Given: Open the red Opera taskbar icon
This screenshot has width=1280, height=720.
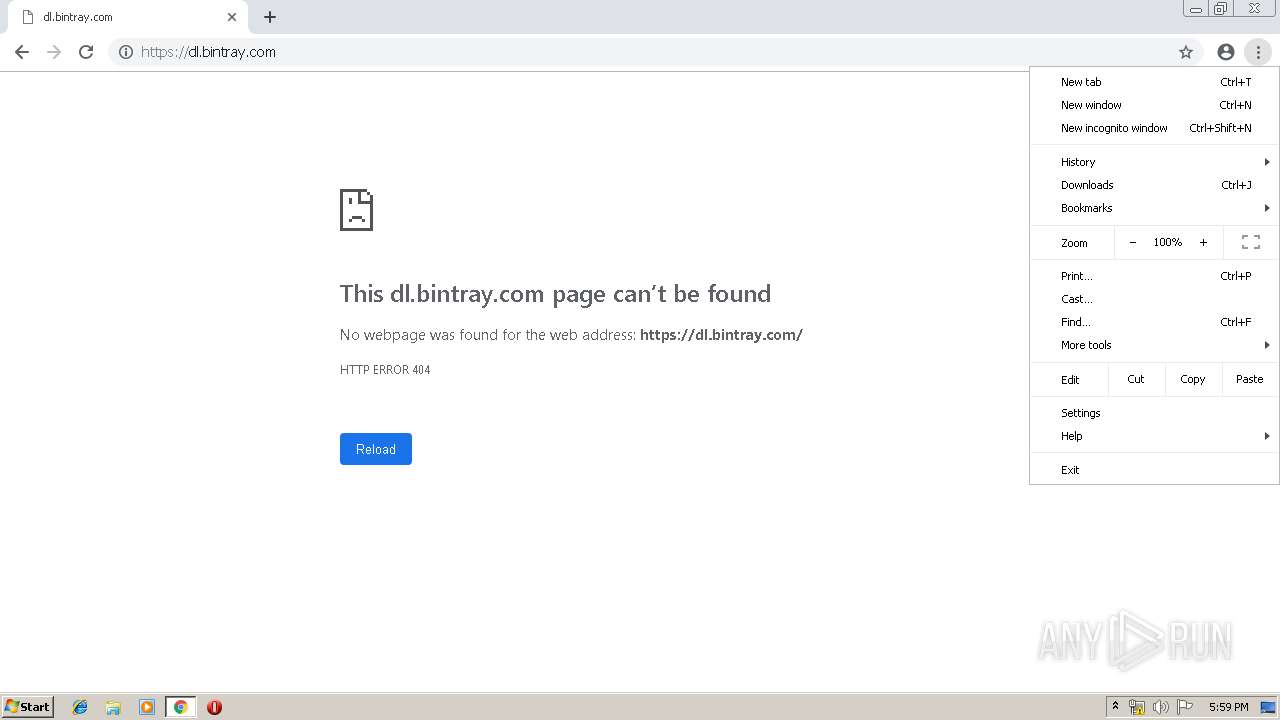Looking at the screenshot, I should [214, 707].
